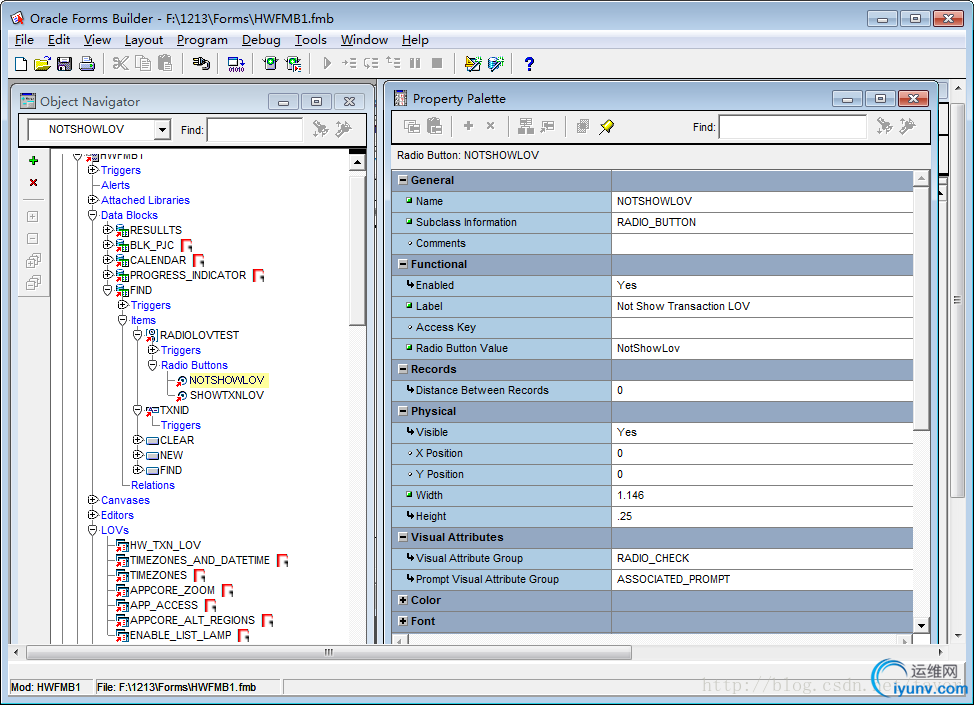Image resolution: width=974 pixels, height=705 pixels.
Task: Open the Tools menu
Action: (310, 40)
